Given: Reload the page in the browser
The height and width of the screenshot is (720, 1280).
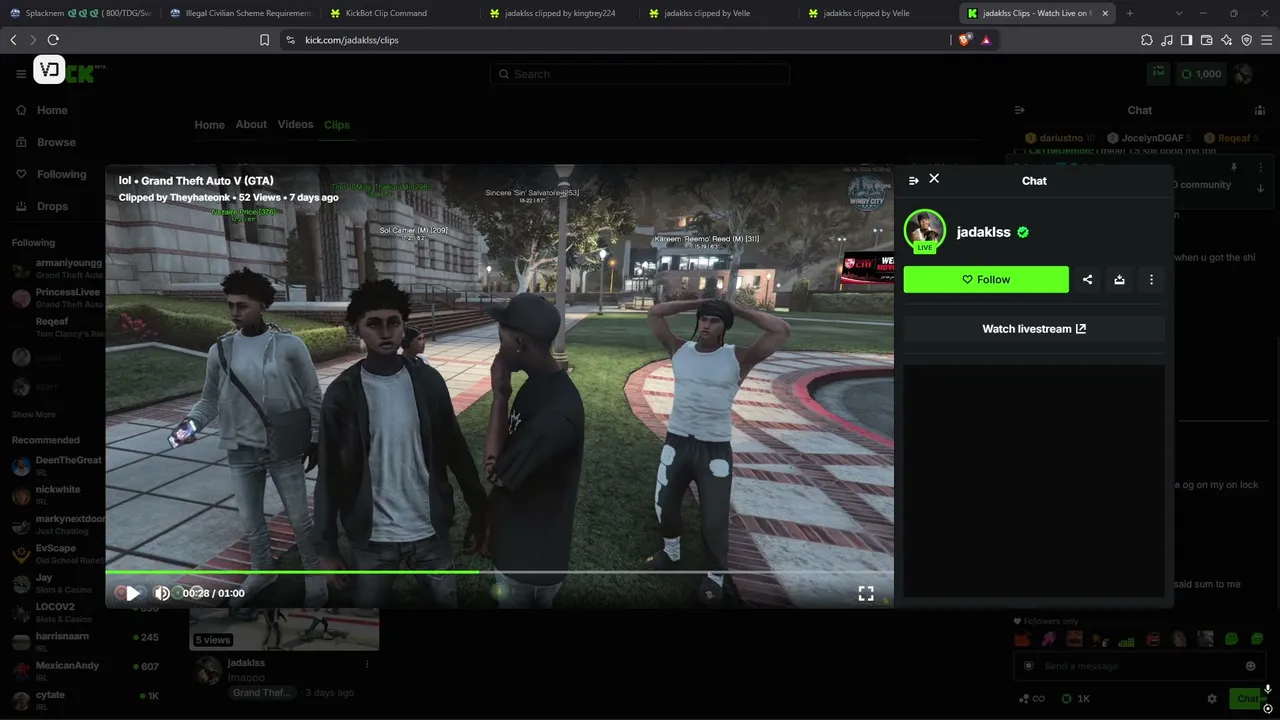Looking at the screenshot, I should 53,40.
